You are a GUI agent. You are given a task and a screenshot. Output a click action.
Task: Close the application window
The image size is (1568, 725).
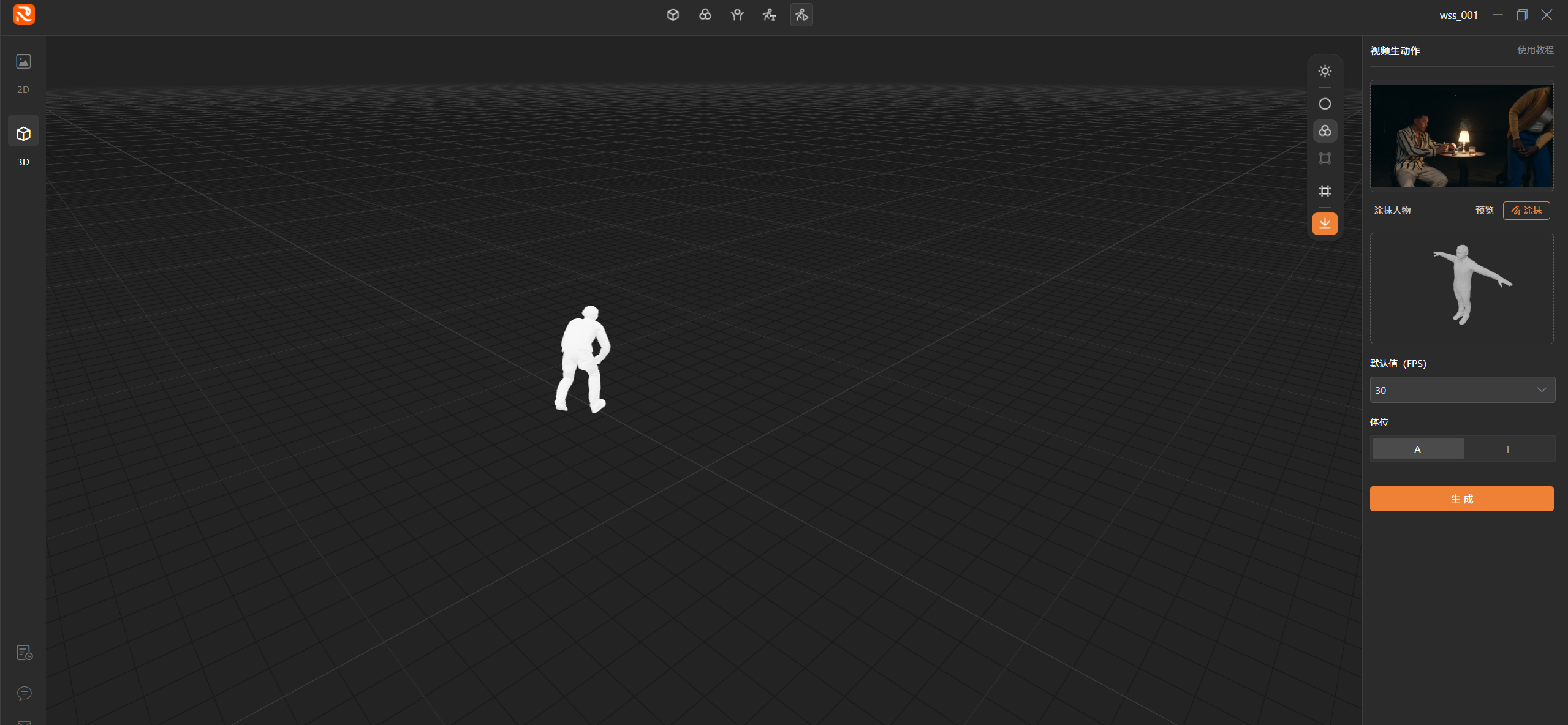click(x=1547, y=15)
